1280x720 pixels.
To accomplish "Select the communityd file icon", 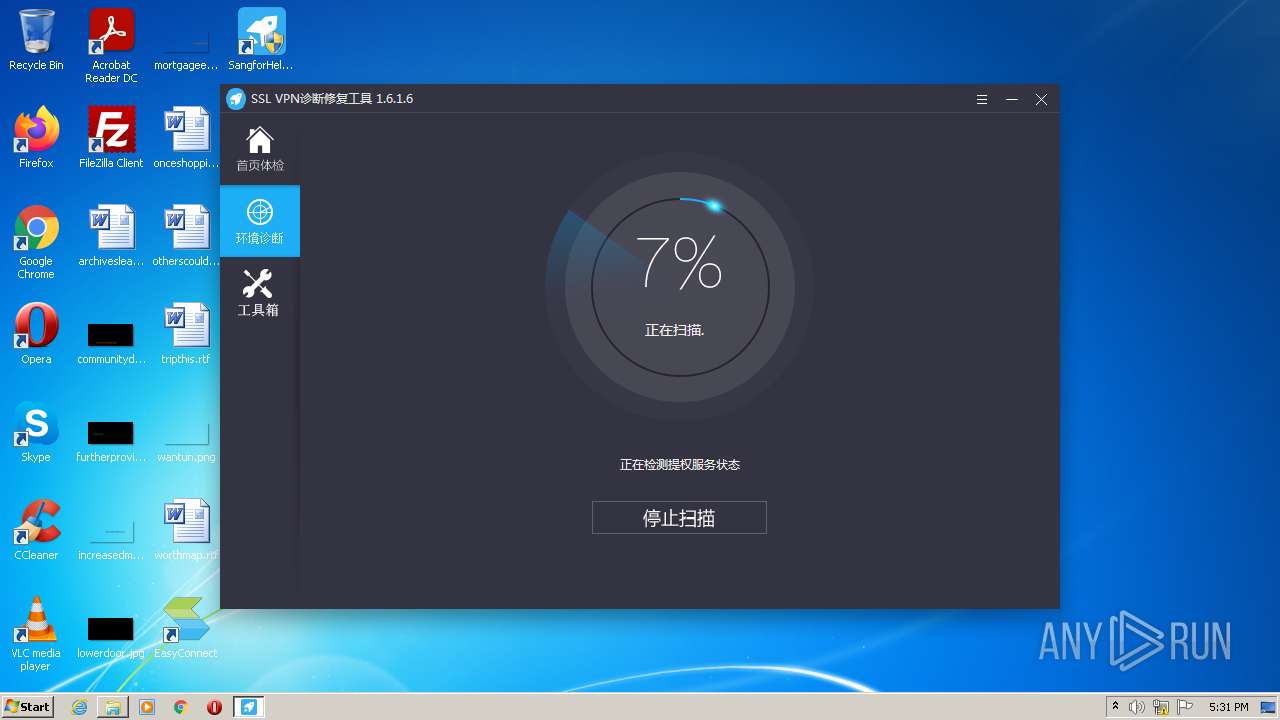I will click(x=111, y=341).
